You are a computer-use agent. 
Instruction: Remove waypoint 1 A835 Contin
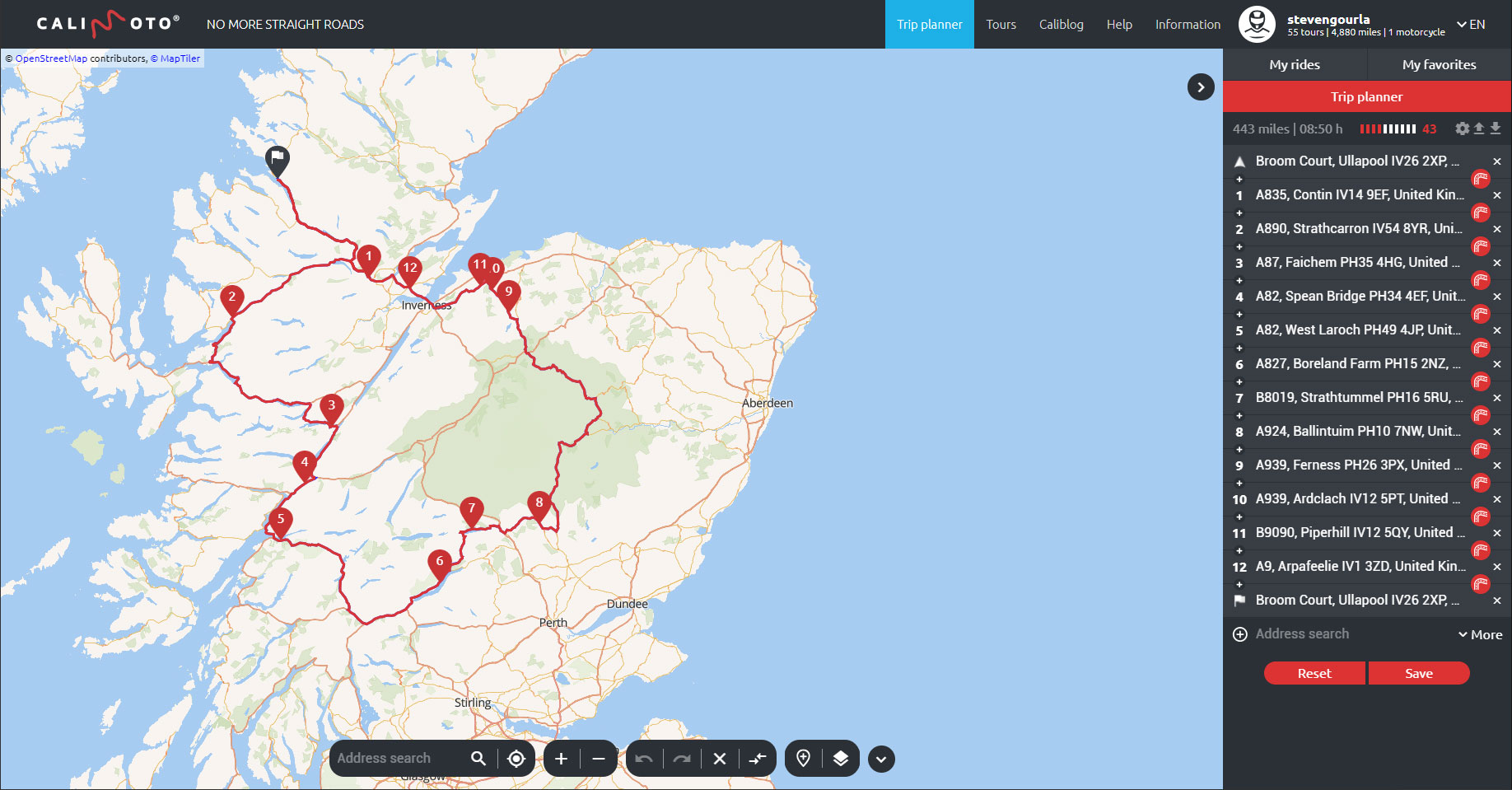coord(1497,195)
